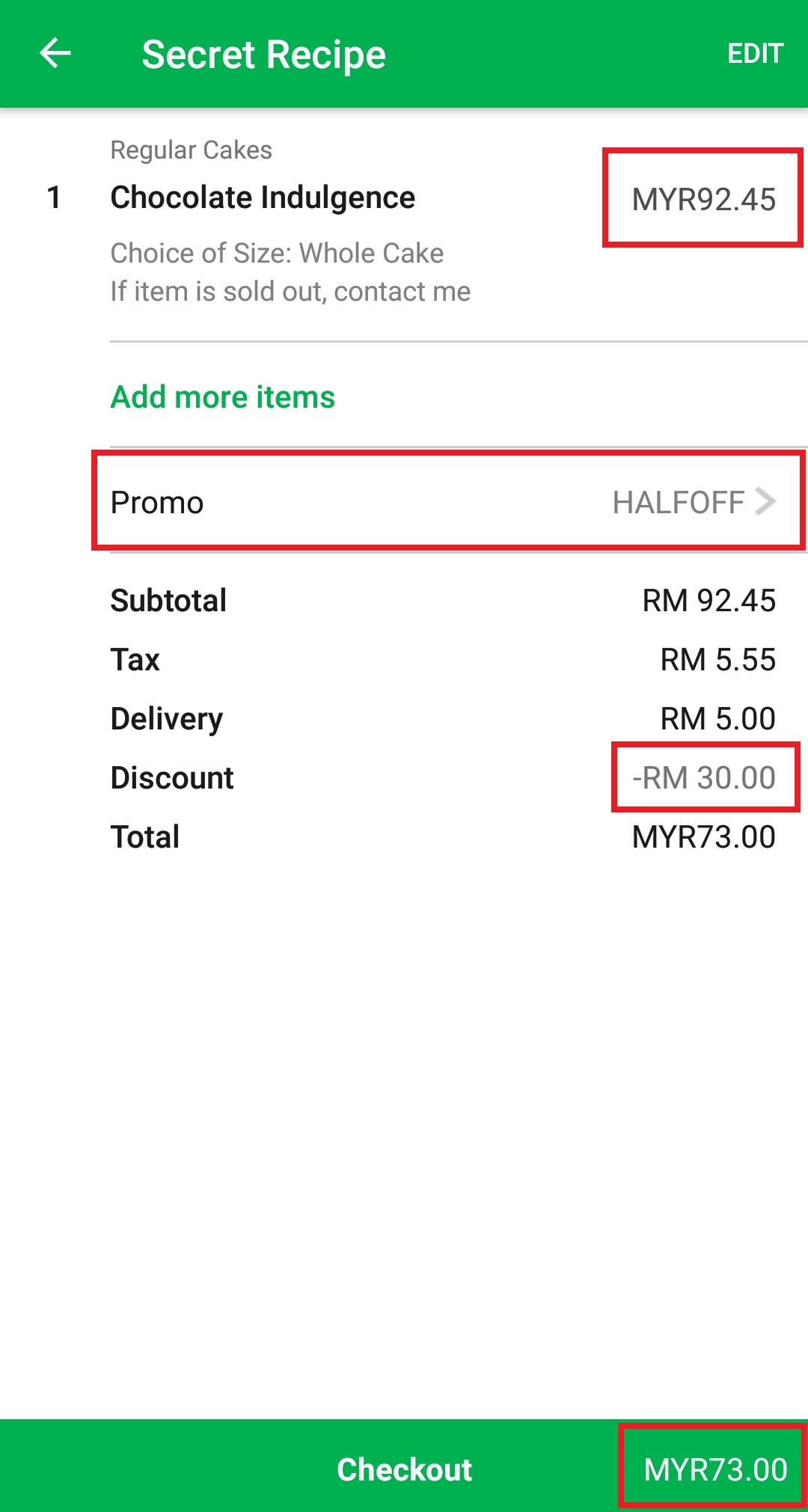
Task: Tap the HALFOFF promo code
Action: pos(678,503)
